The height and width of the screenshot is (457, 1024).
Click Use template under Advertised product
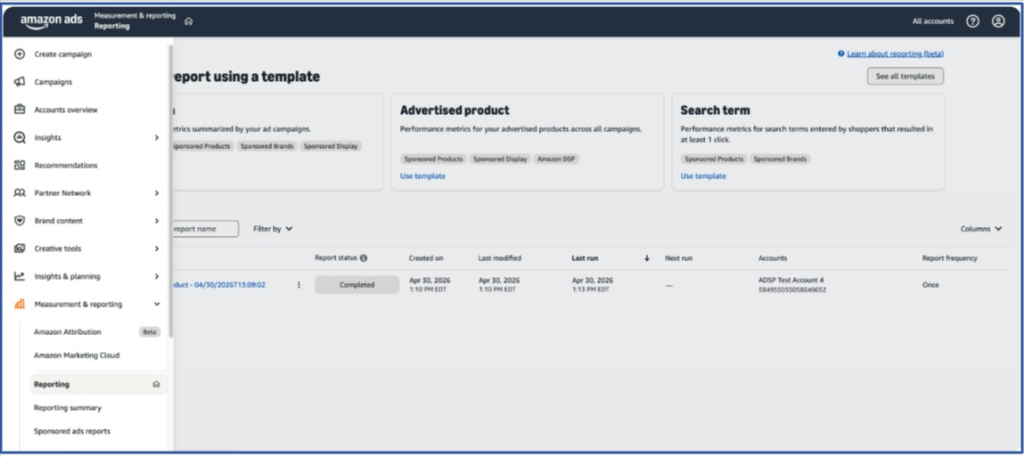[x=423, y=176]
